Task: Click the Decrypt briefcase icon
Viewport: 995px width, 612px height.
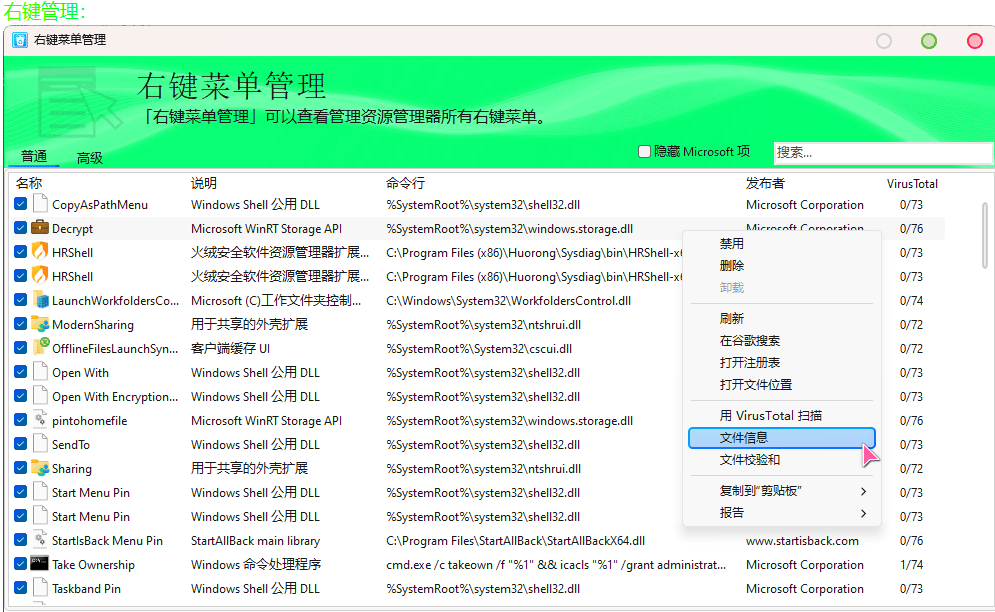Action: tap(40, 228)
